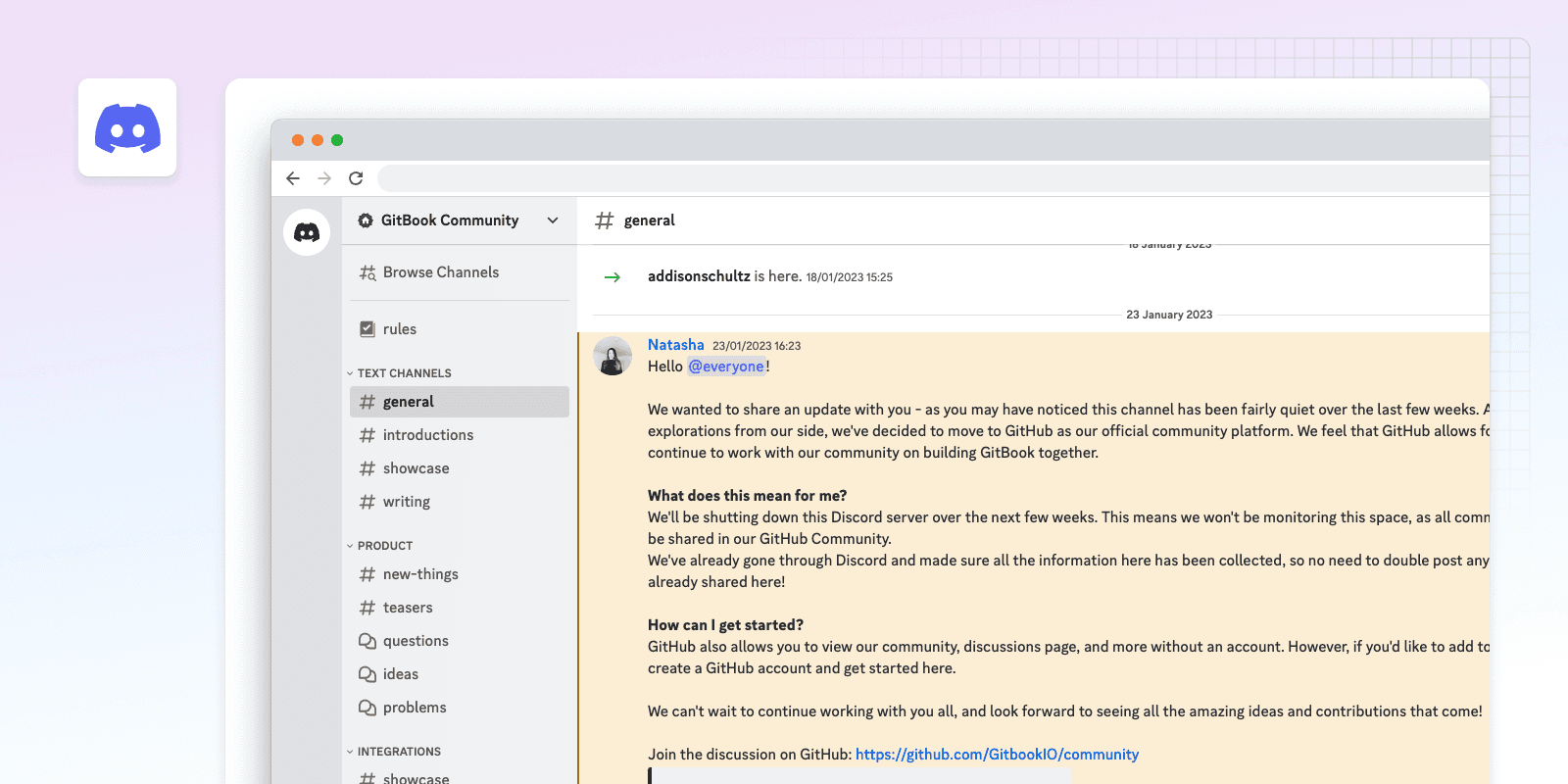Screen dimensions: 1568x784
Task: Click the general channel title in header
Action: [650, 220]
